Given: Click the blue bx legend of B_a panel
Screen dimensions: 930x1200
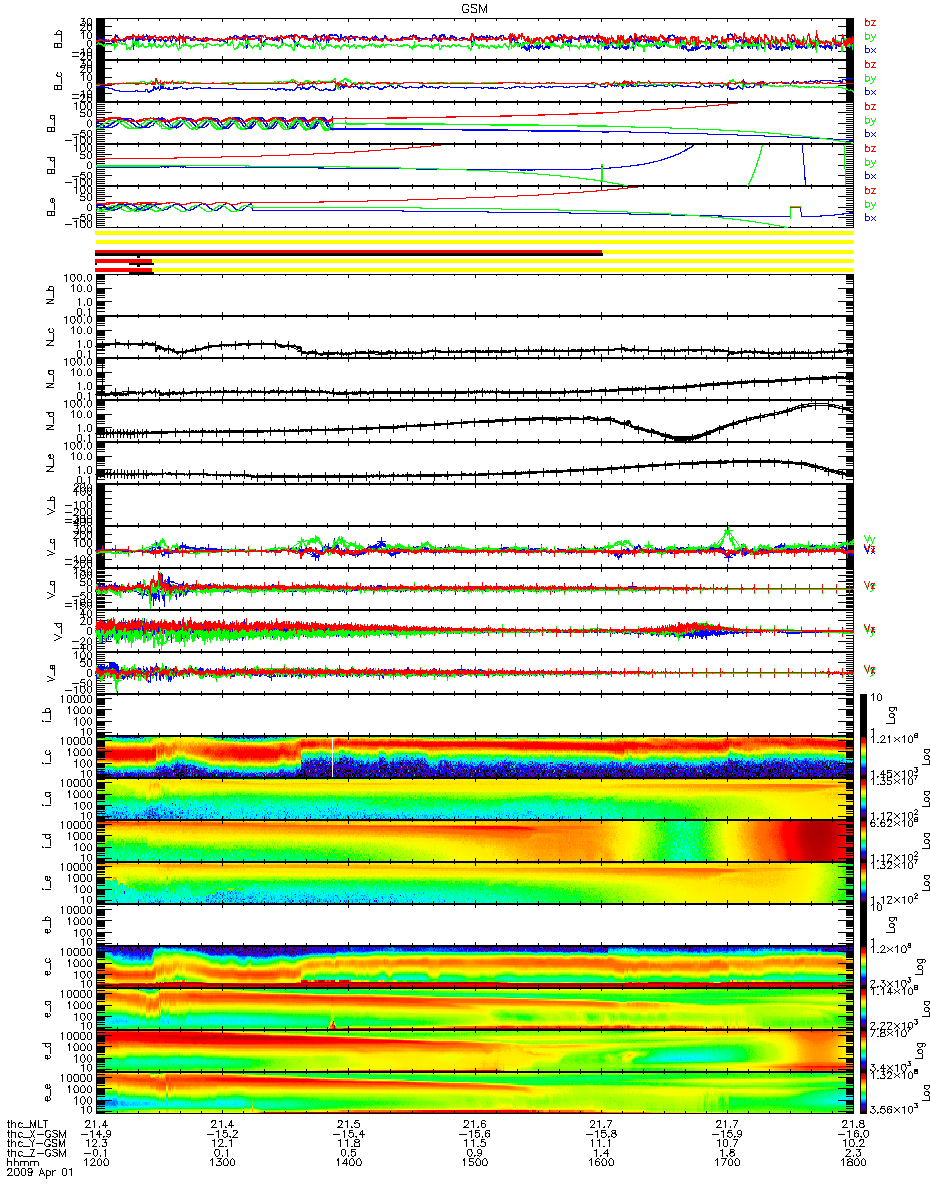Looking at the screenshot, I should 870,133.
